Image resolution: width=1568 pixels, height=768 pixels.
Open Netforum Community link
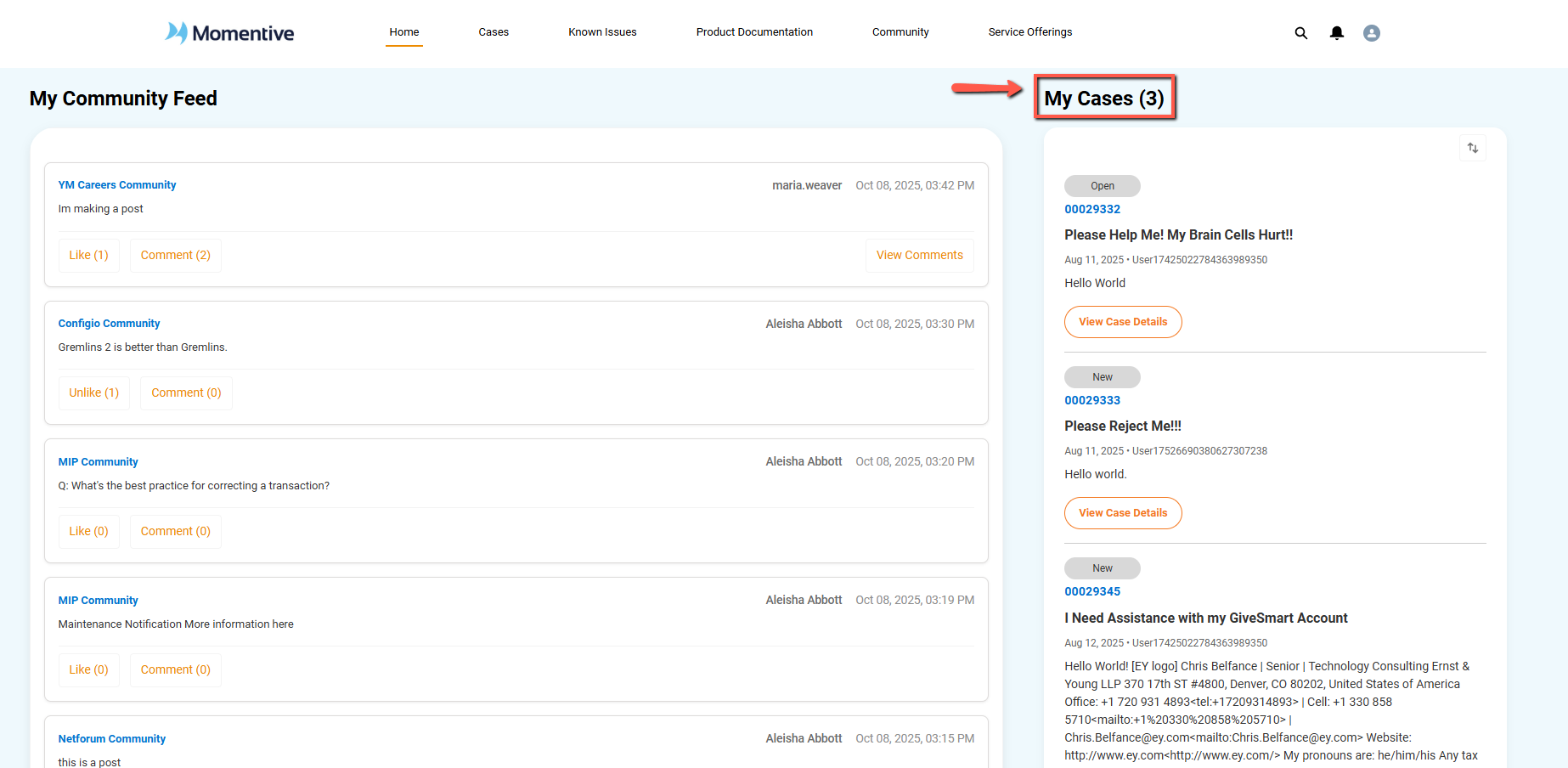tap(112, 739)
